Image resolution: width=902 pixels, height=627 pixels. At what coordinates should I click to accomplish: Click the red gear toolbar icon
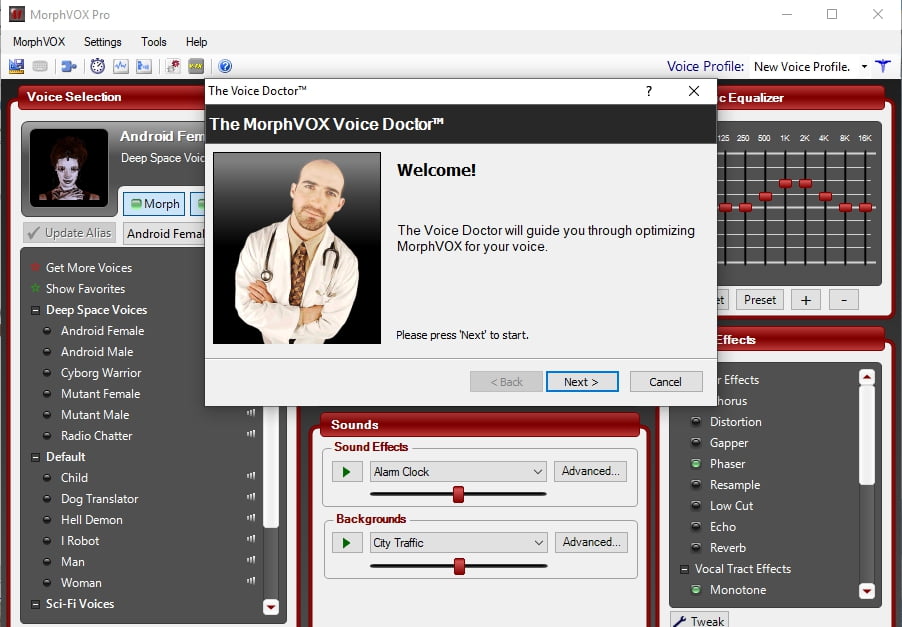pos(173,66)
